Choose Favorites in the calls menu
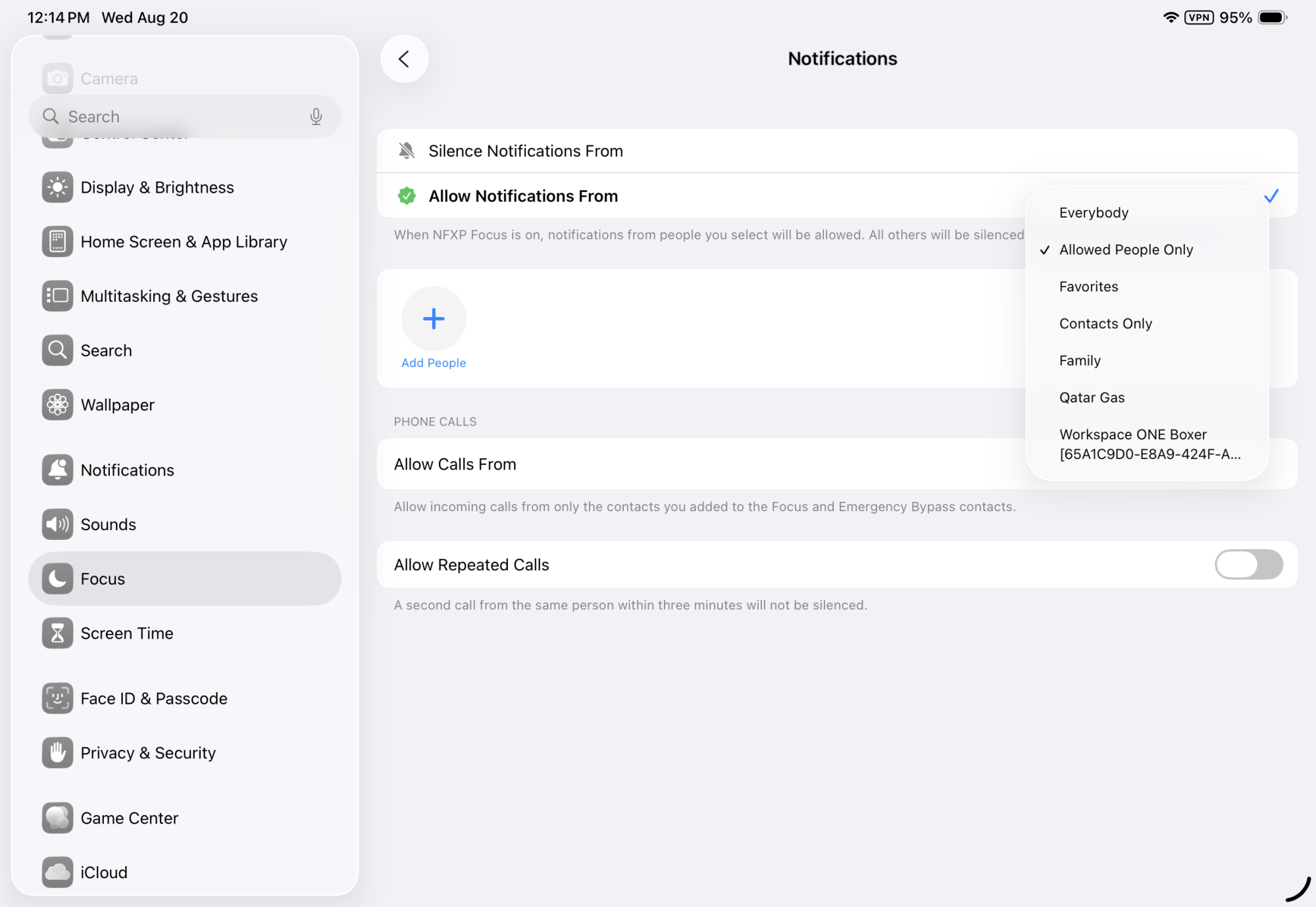 point(1088,287)
